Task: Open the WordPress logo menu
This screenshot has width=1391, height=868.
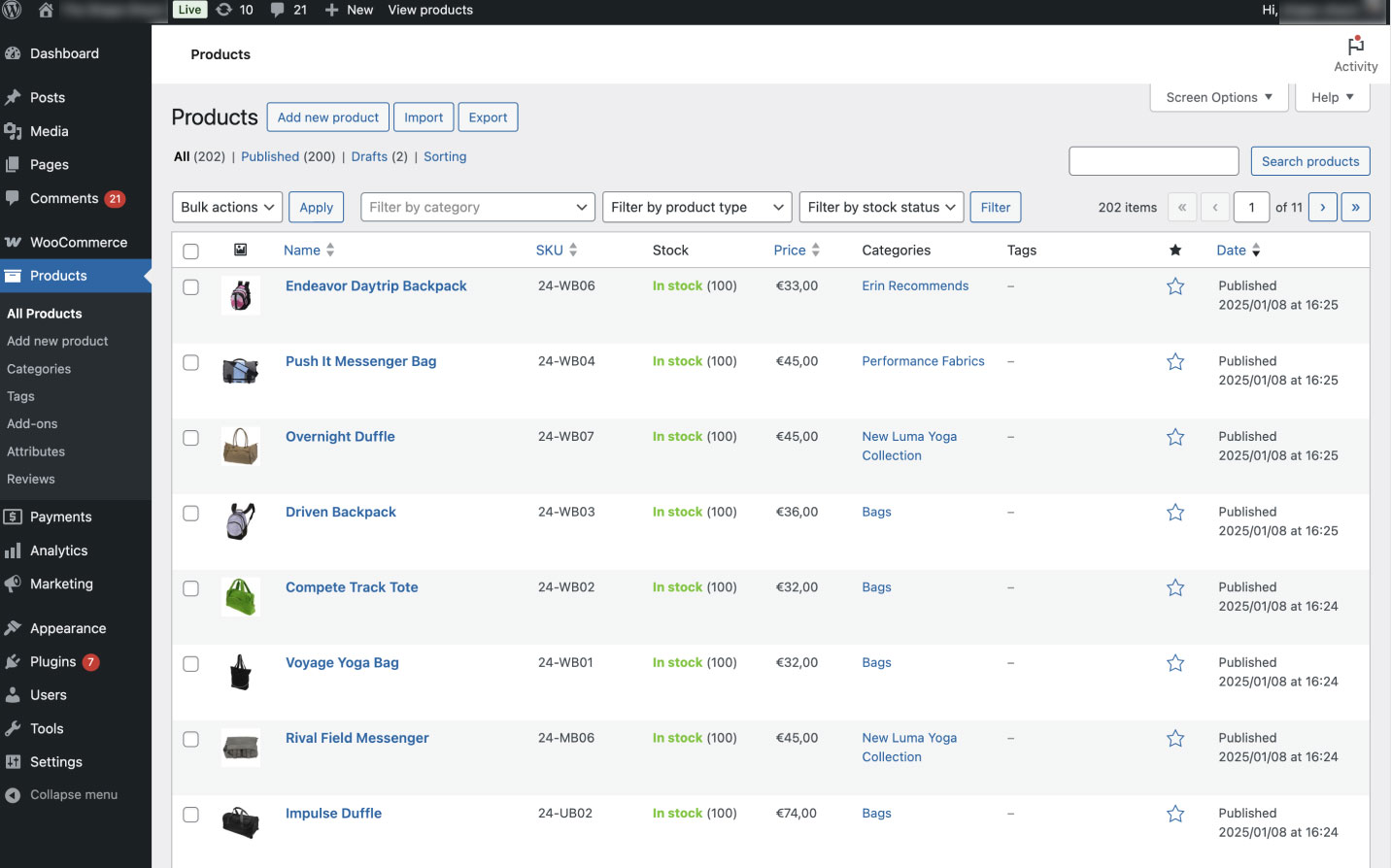Action: point(12,10)
